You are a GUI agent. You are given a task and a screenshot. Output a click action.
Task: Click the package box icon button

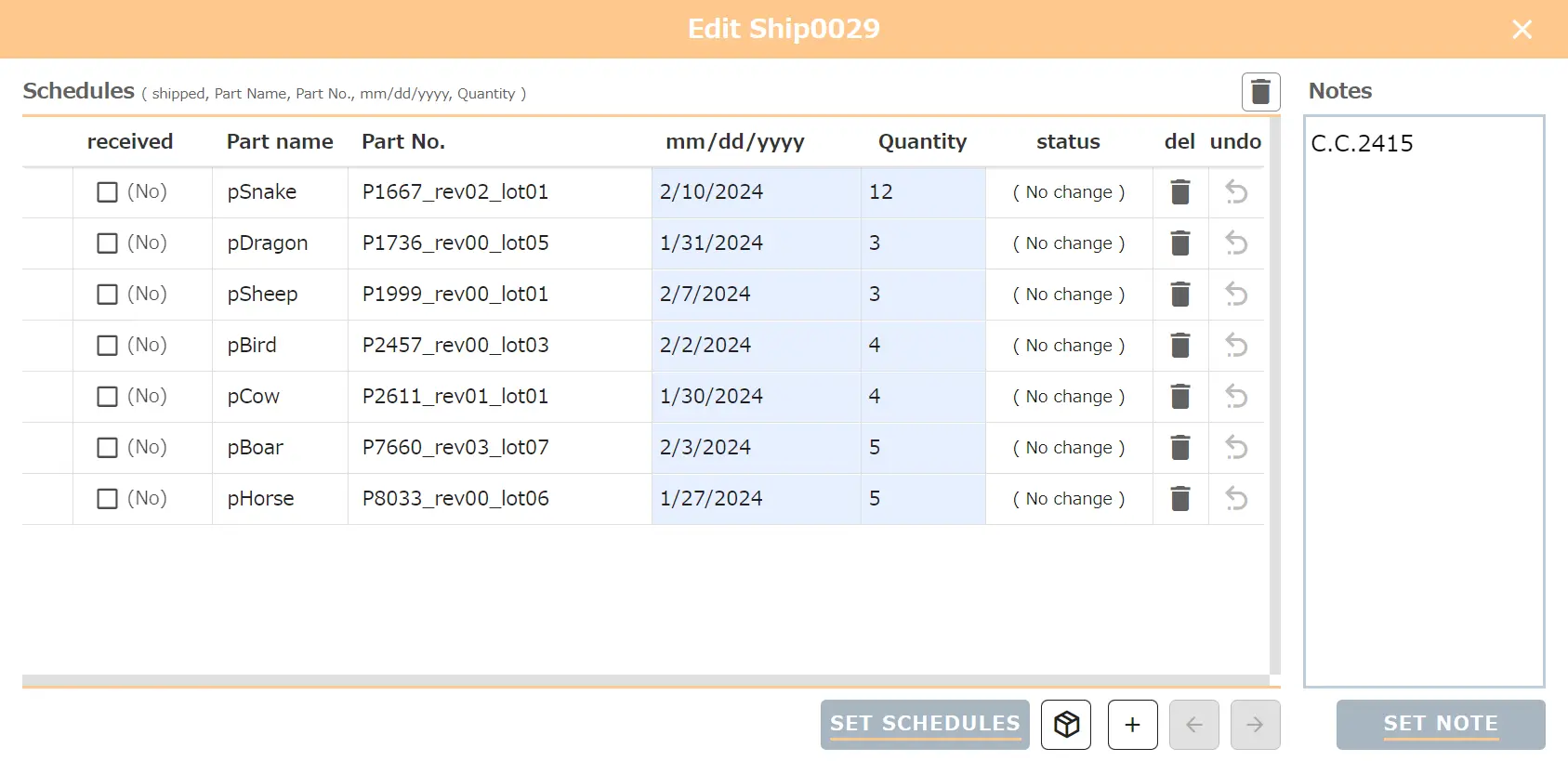1066,725
